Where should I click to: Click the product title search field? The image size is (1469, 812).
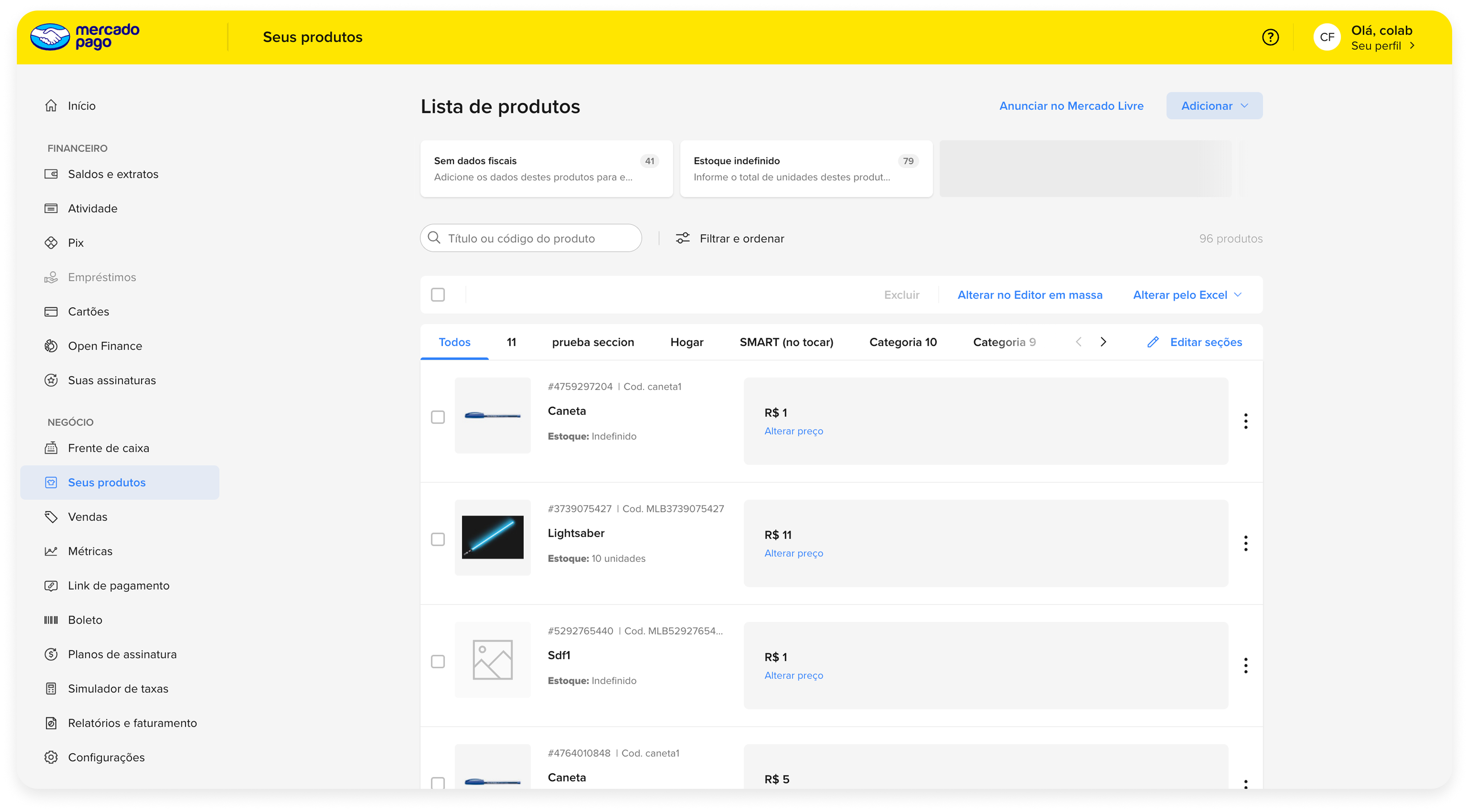(530, 238)
